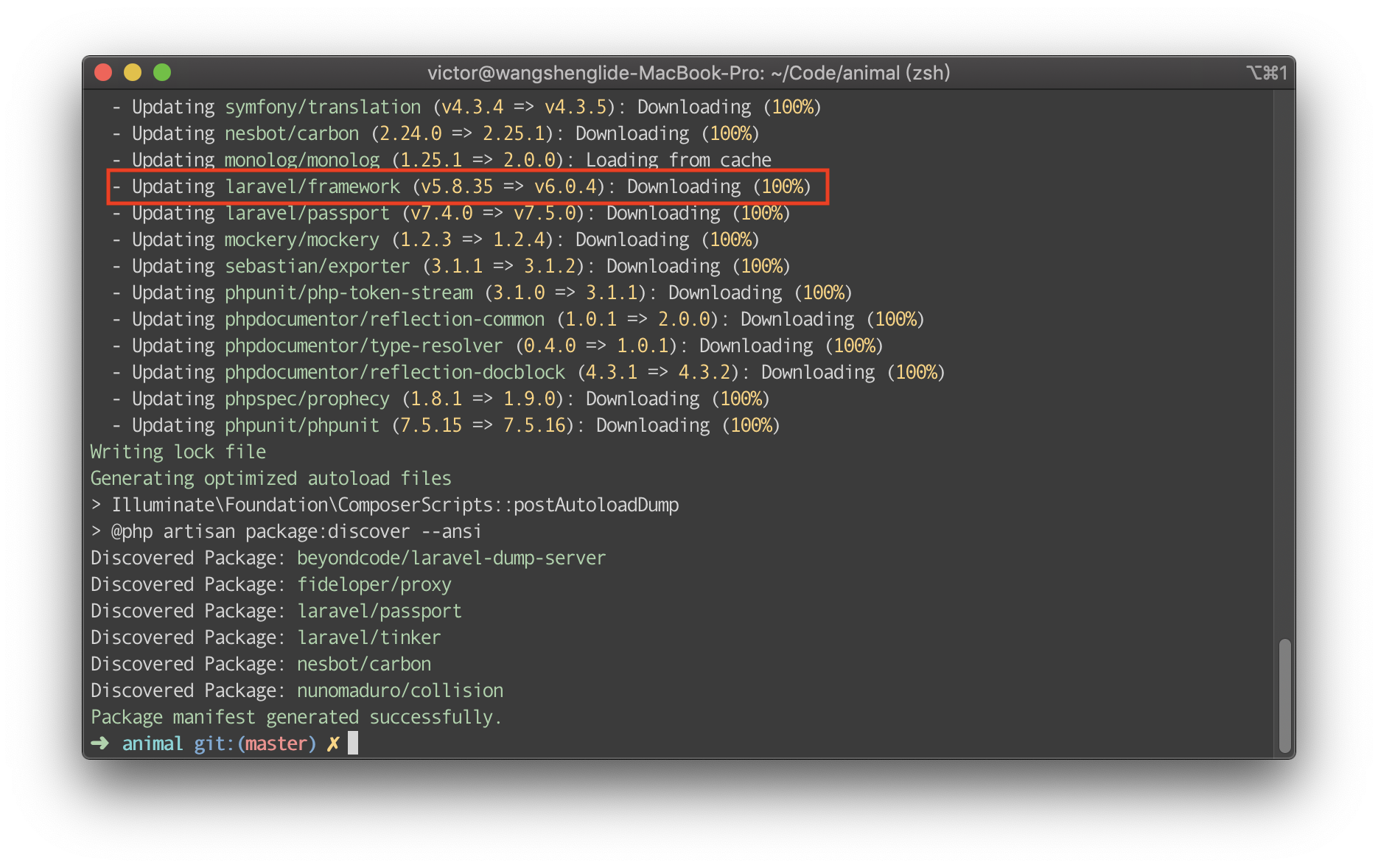Click 'phpunit/phpunit' package name
The height and width of the screenshot is (868, 1378).
point(302,425)
